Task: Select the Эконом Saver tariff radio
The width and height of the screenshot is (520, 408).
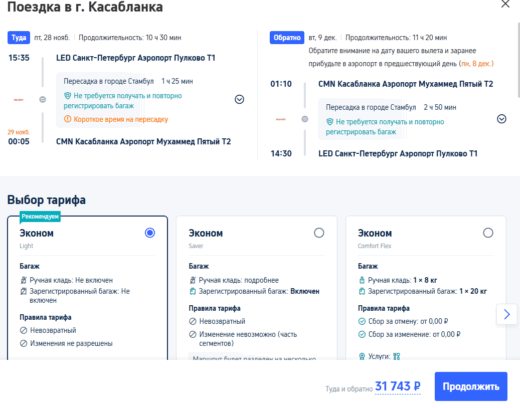Action: 319,233
